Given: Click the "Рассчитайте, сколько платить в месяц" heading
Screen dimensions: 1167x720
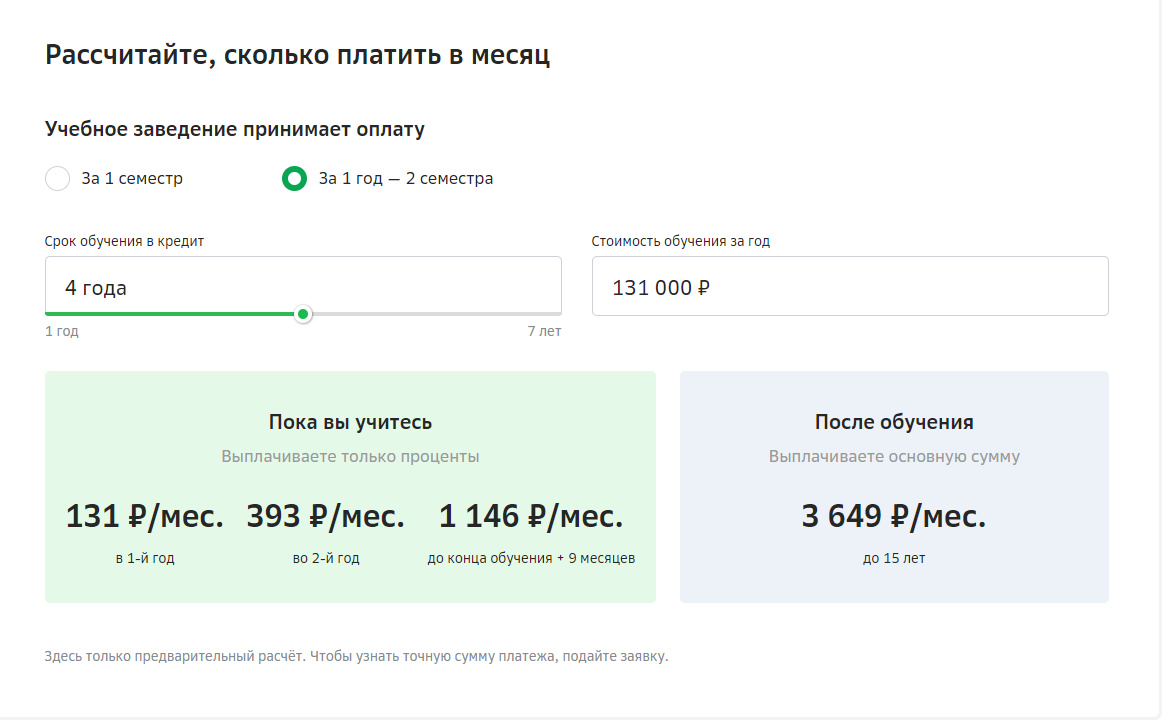Looking at the screenshot, I should pyautogui.click(x=297, y=54).
